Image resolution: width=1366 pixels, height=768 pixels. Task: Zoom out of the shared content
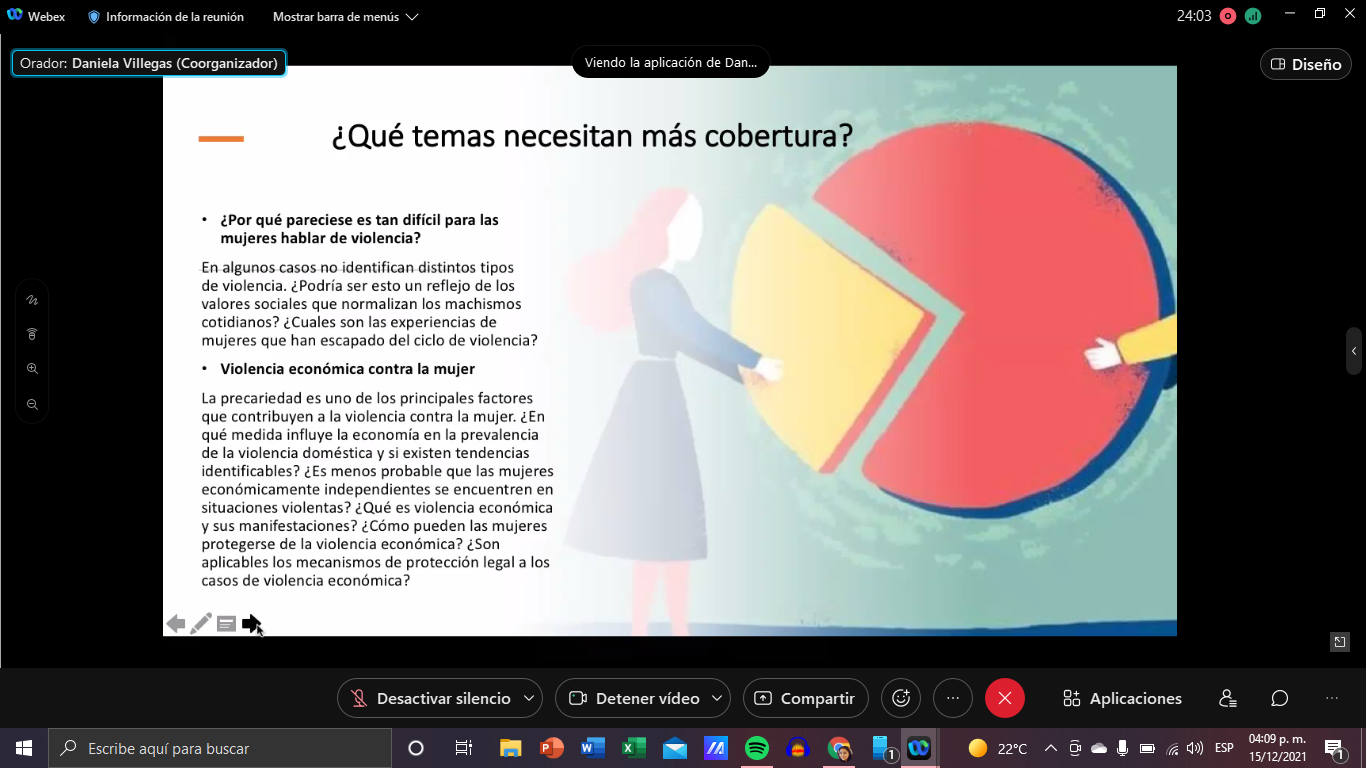tap(32, 404)
